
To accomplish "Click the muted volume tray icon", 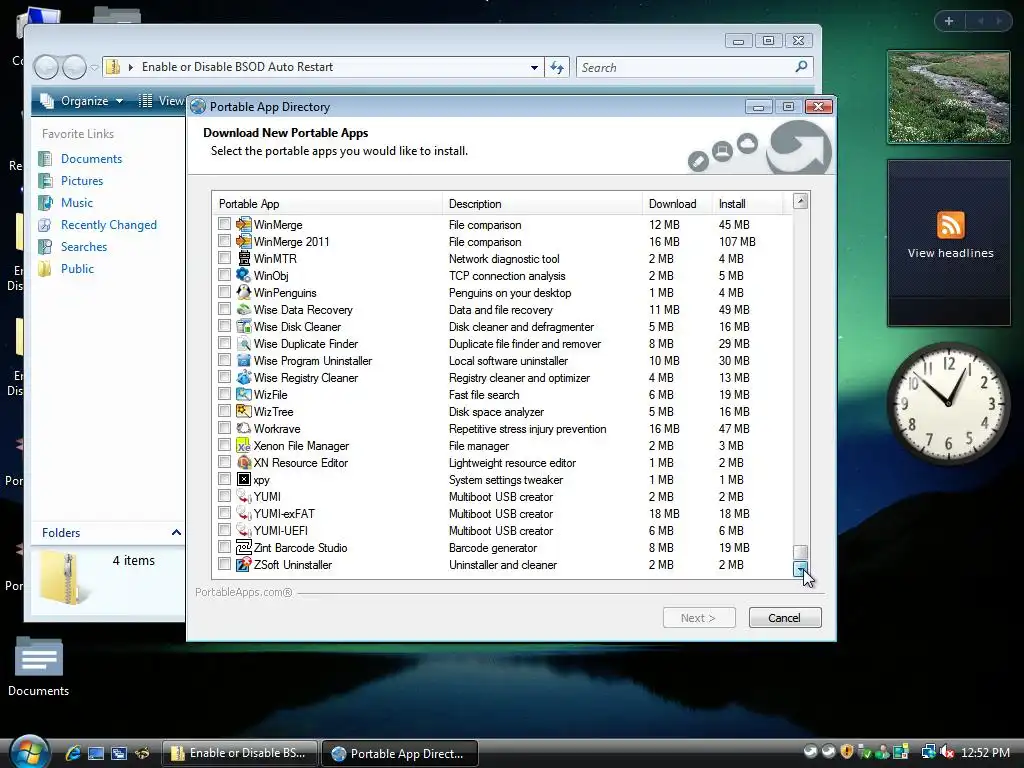I will pos(947,752).
